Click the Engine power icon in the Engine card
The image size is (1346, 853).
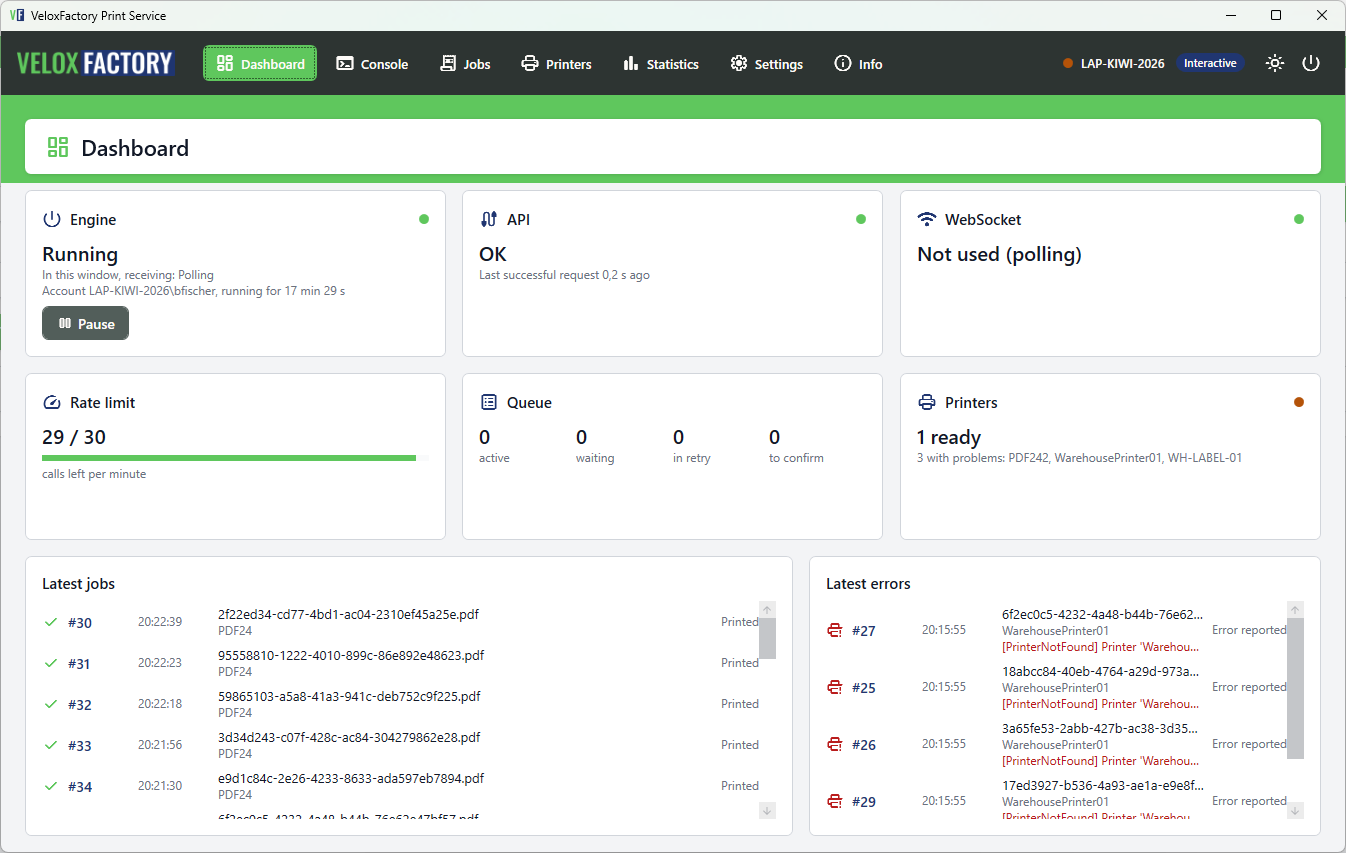(52, 219)
